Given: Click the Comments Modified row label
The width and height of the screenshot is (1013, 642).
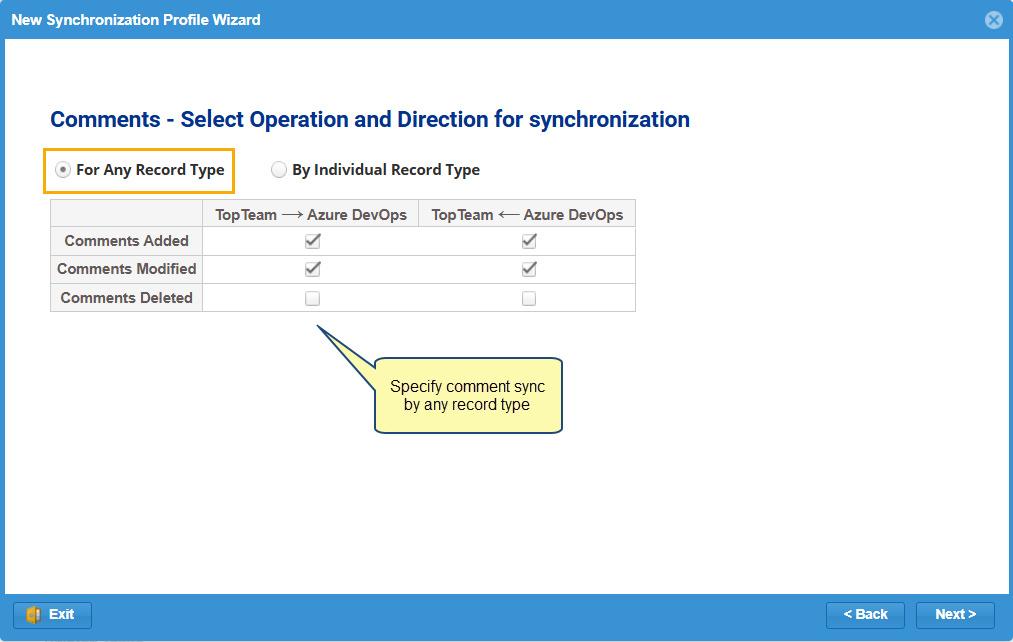Looking at the screenshot, I should [x=126, y=269].
